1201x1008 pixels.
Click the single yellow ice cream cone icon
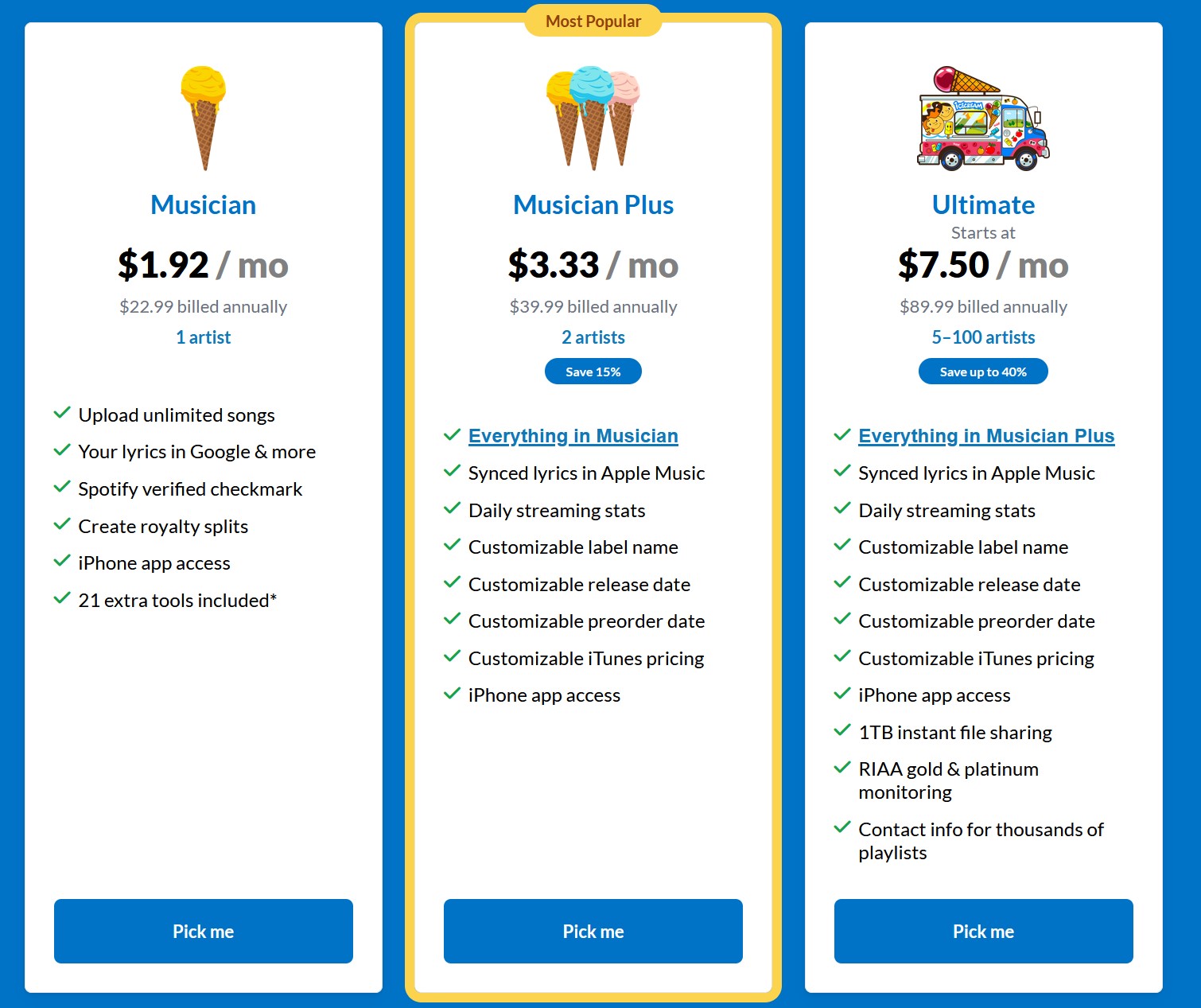pyautogui.click(x=204, y=117)
